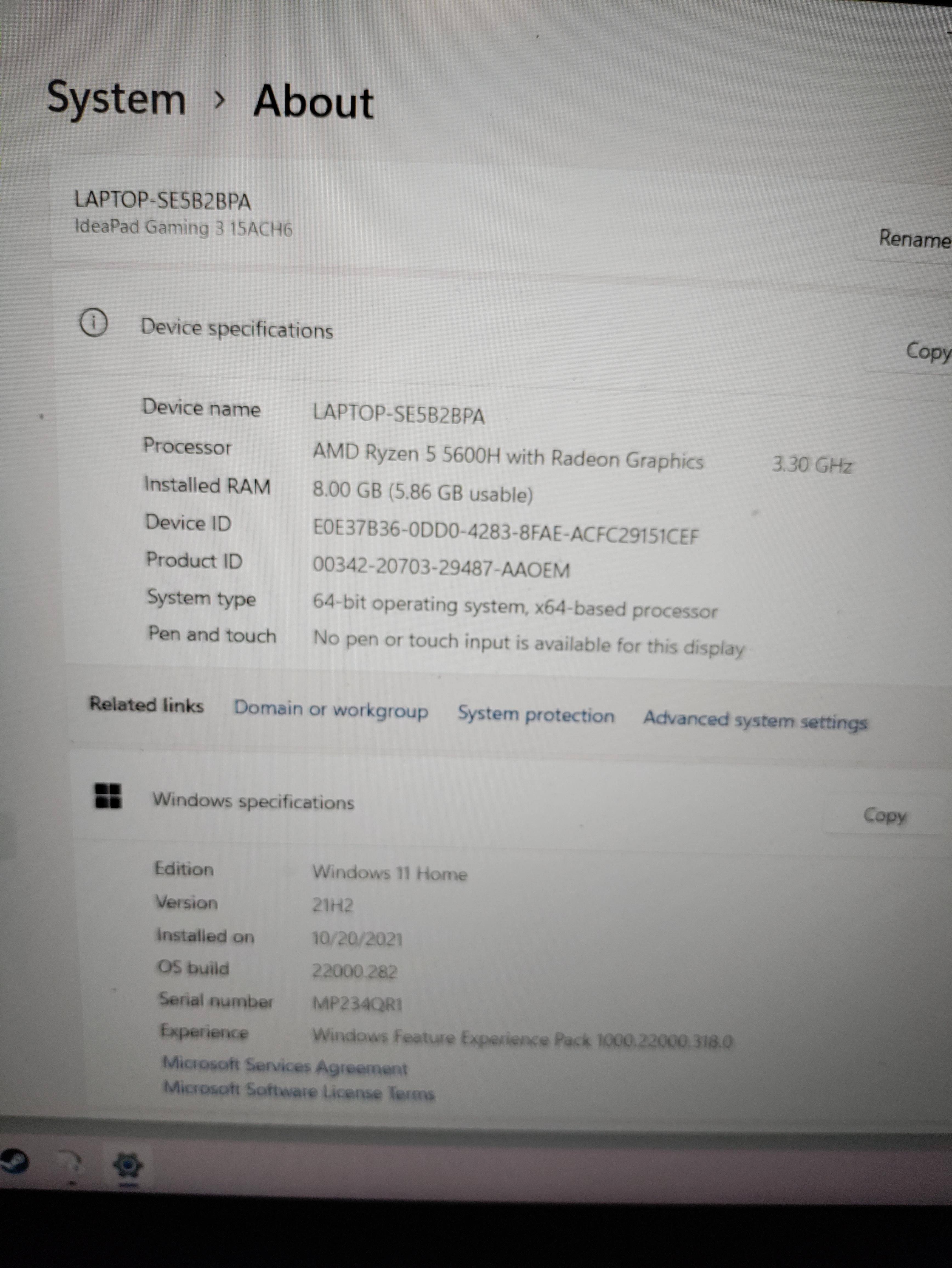
Task: Click the Settings gear taskbar icon
Action: (x=128, y=1165)
